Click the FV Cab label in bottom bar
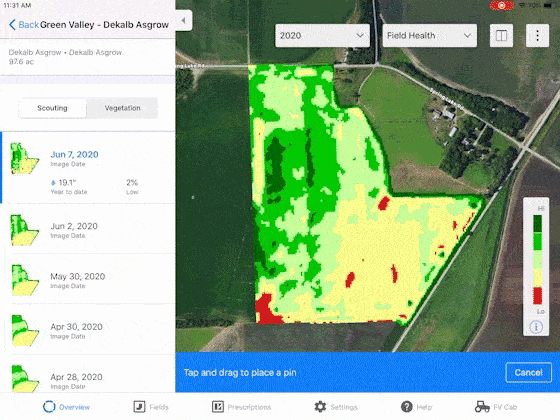Screen dimensions: 560x420 click(x=505, y=407)
